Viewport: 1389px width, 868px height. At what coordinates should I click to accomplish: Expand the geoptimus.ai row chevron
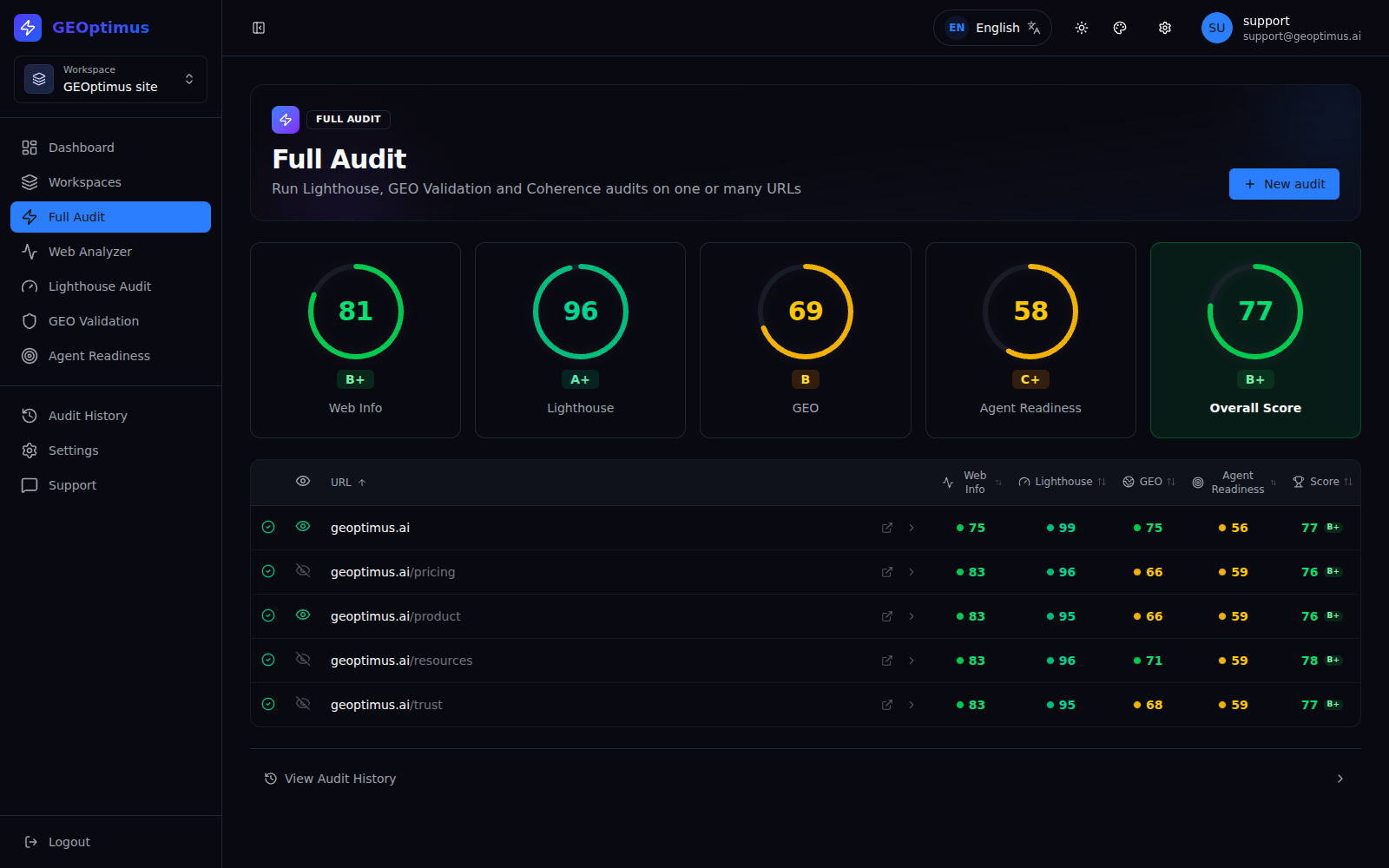[912, 528]
